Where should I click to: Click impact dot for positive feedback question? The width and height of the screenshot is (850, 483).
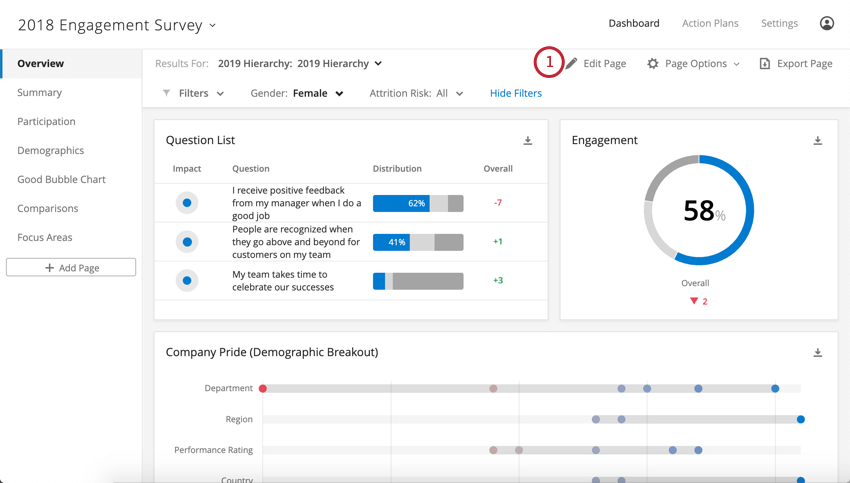(187, 203)
